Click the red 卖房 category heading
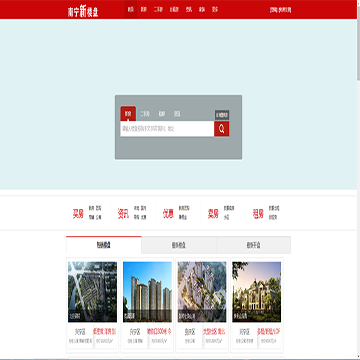This screenshot has height=360, width=360. pyautogui.click(x=213, y=213)
